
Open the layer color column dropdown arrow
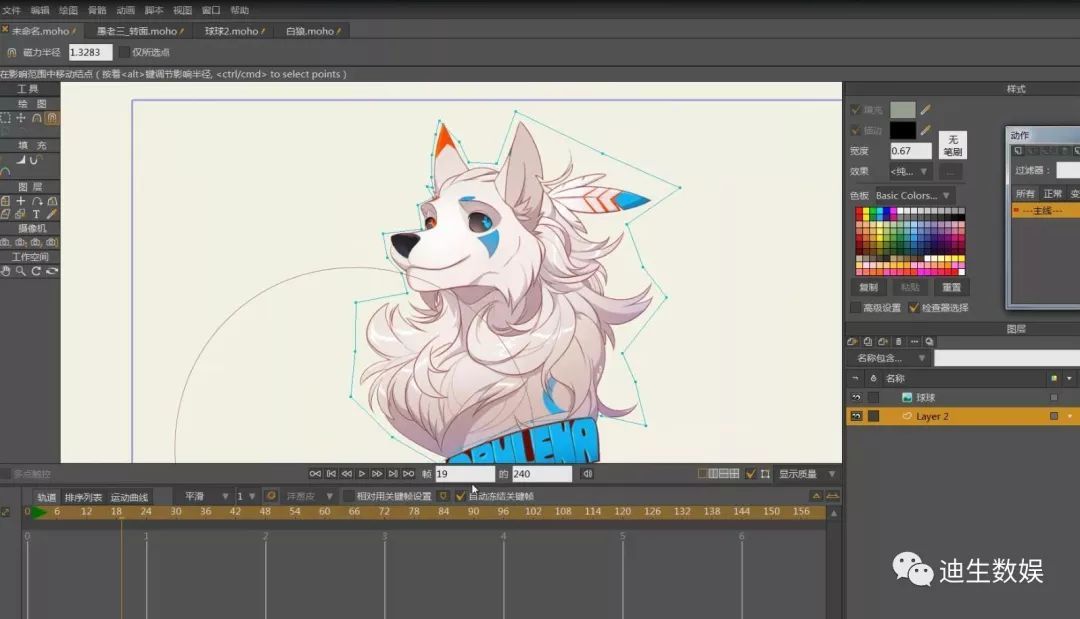[x=1069, y=378]
